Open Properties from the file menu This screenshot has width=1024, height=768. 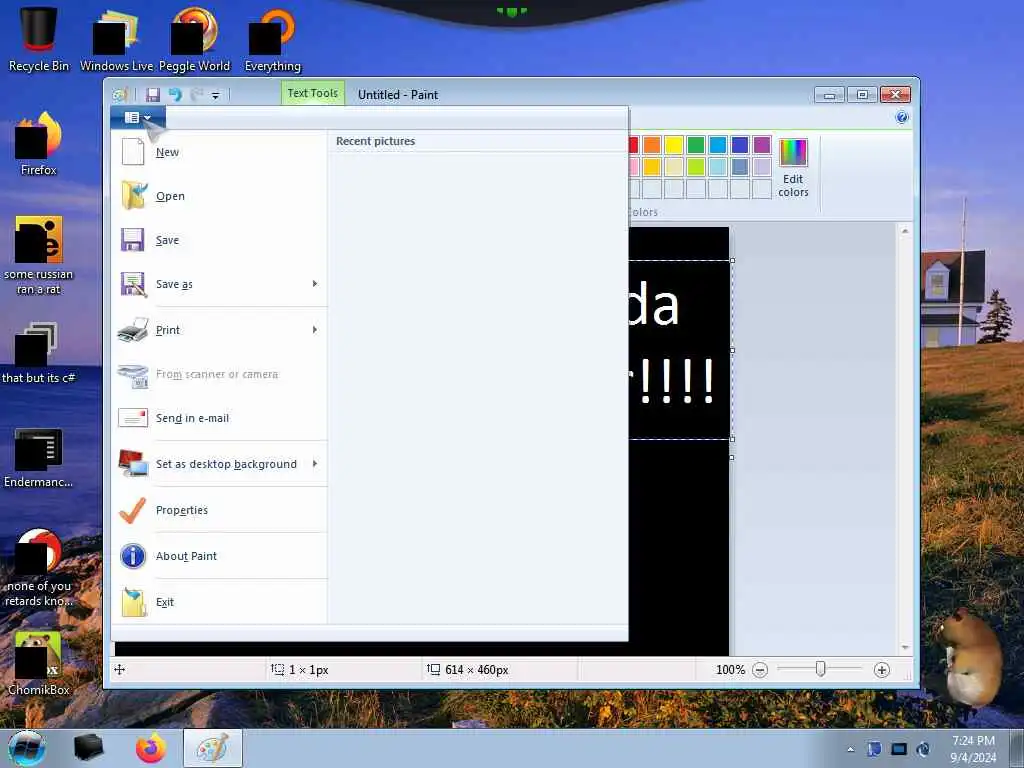[x=219, y=510]
